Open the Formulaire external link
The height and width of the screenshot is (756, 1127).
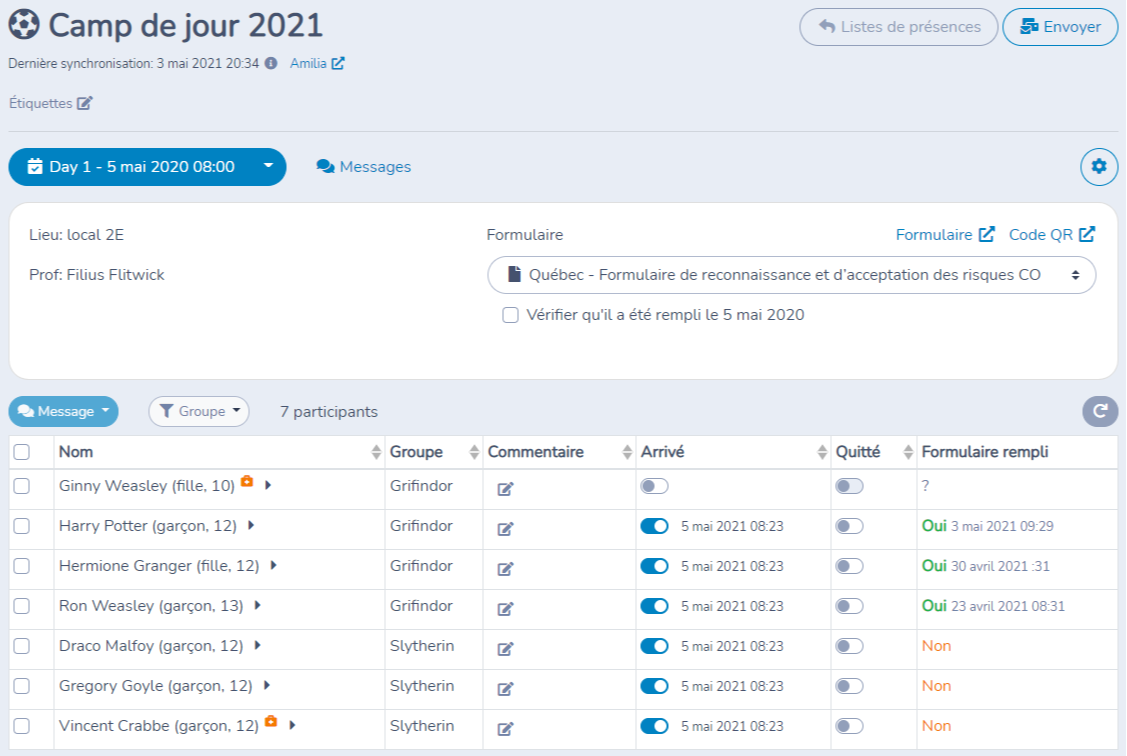pyautogui.click(x=944, y=235)
